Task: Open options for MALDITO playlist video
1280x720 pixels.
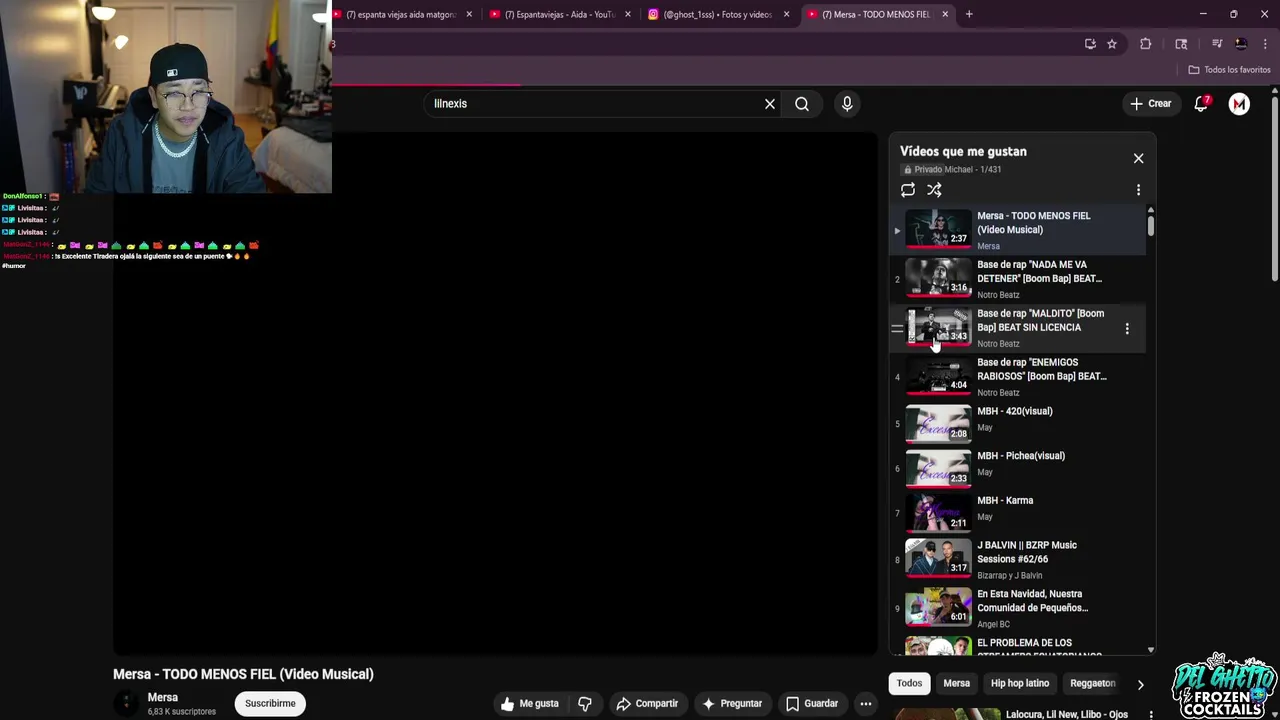Action: (1127, 328)
